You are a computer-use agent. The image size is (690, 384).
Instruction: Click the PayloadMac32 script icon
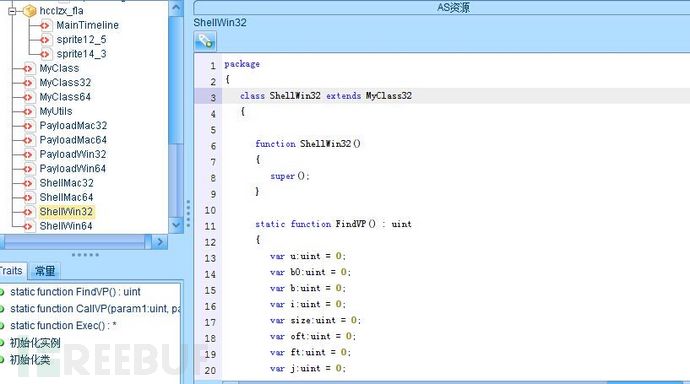(x=28, y=126)
